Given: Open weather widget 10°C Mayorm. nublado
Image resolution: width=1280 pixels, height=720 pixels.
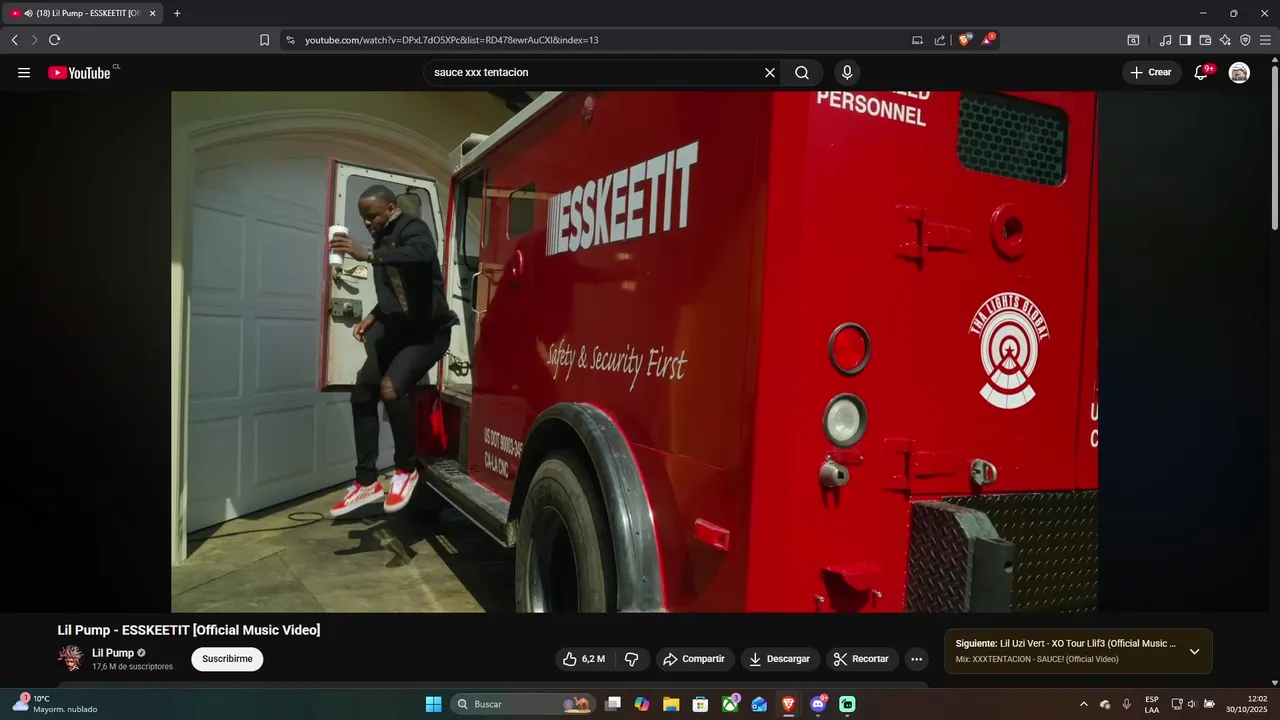Looking at the screenshot, I should click(55, 704).
